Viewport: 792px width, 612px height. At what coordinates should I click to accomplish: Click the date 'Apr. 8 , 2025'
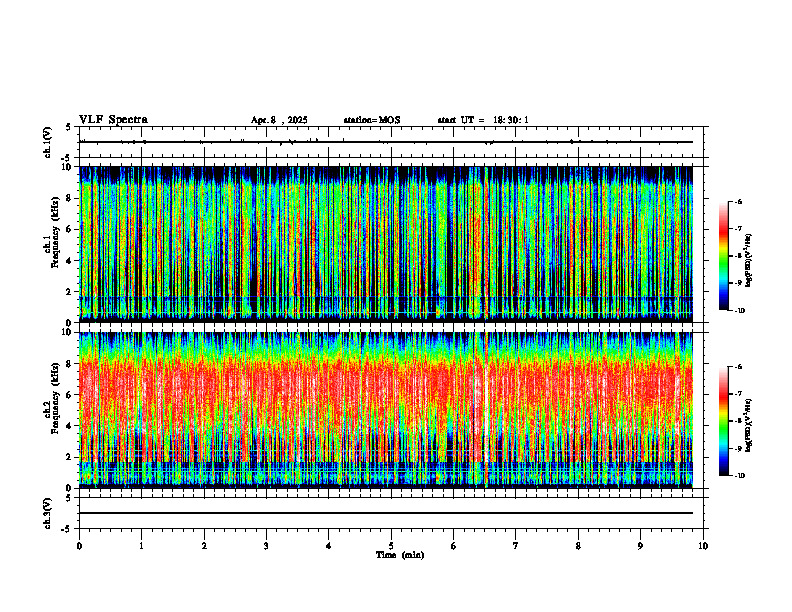click(x=279, y=120)
